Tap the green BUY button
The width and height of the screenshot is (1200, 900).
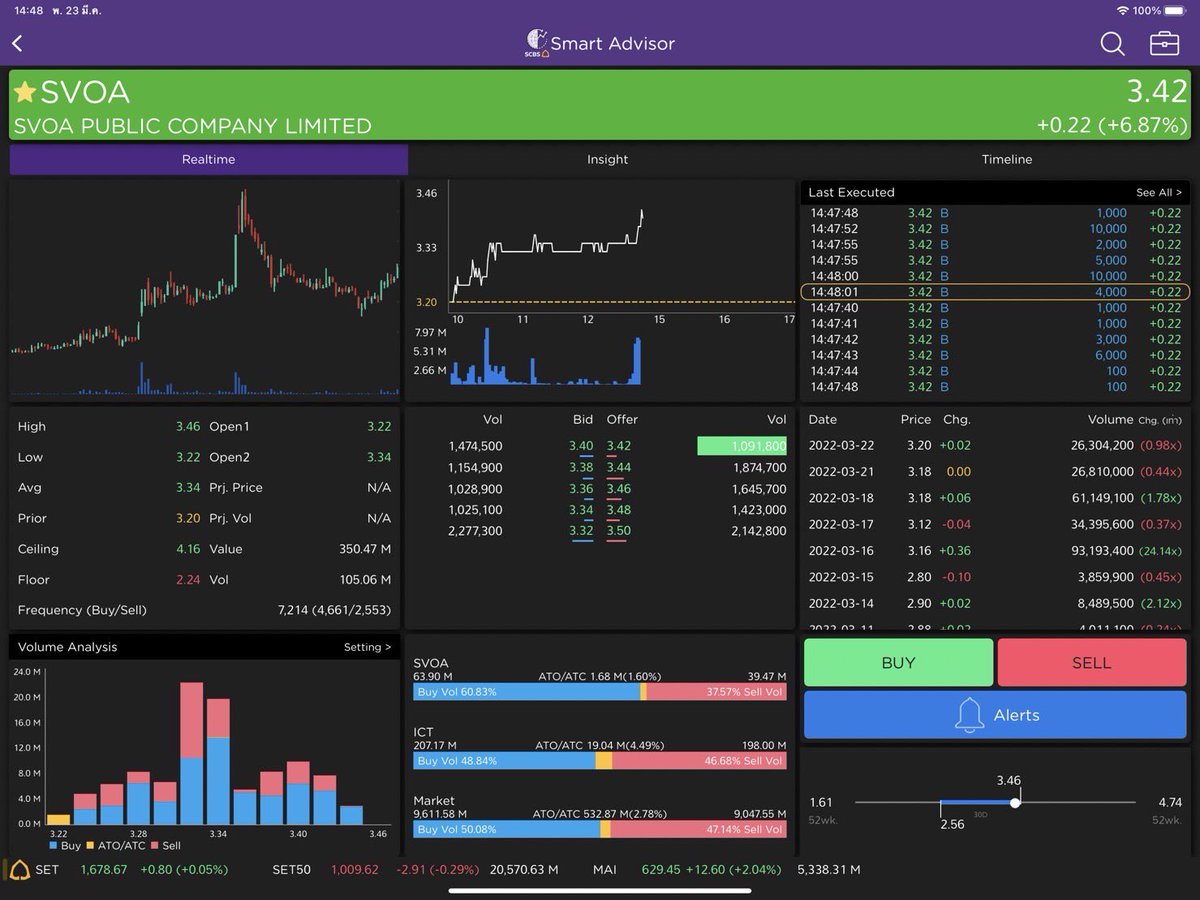click(x=898, y=662)
